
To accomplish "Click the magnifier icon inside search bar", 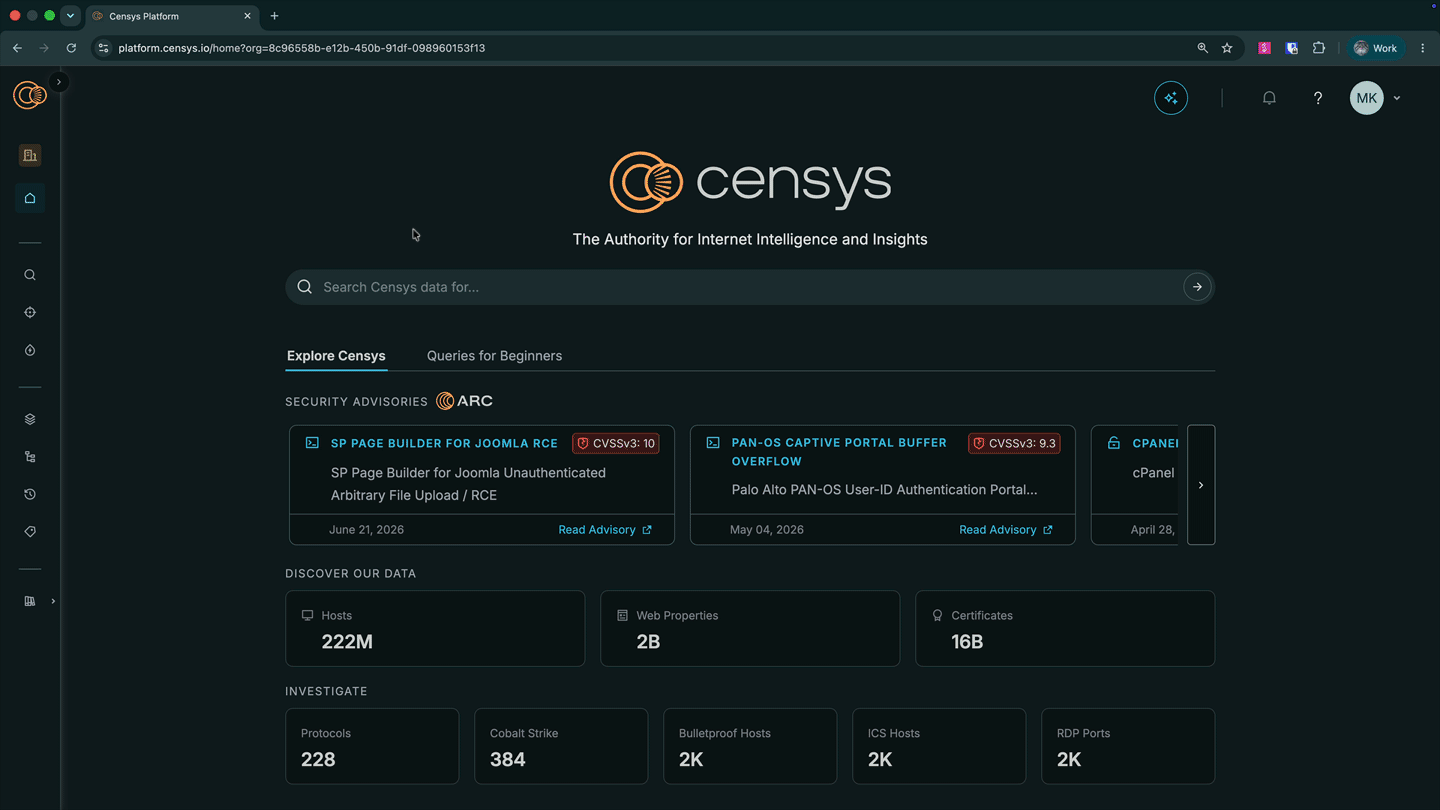I will tap(305, 287).
